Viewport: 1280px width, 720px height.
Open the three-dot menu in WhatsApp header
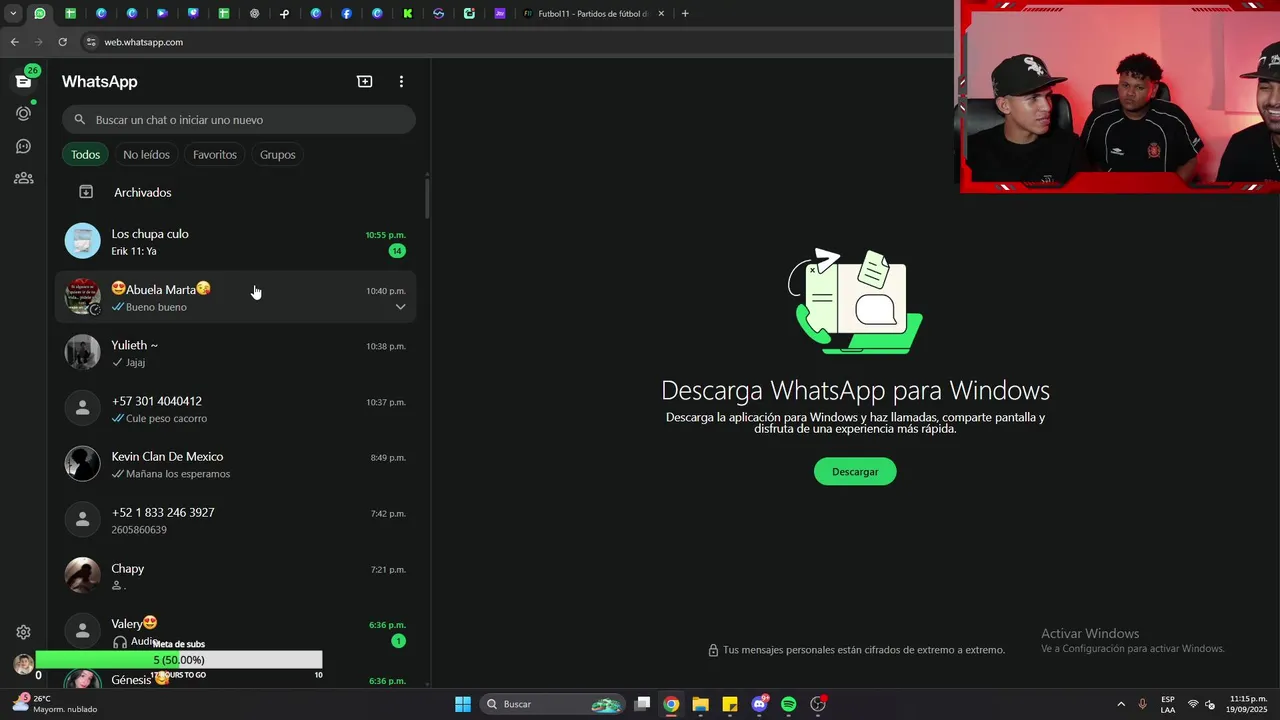(401, 81)
